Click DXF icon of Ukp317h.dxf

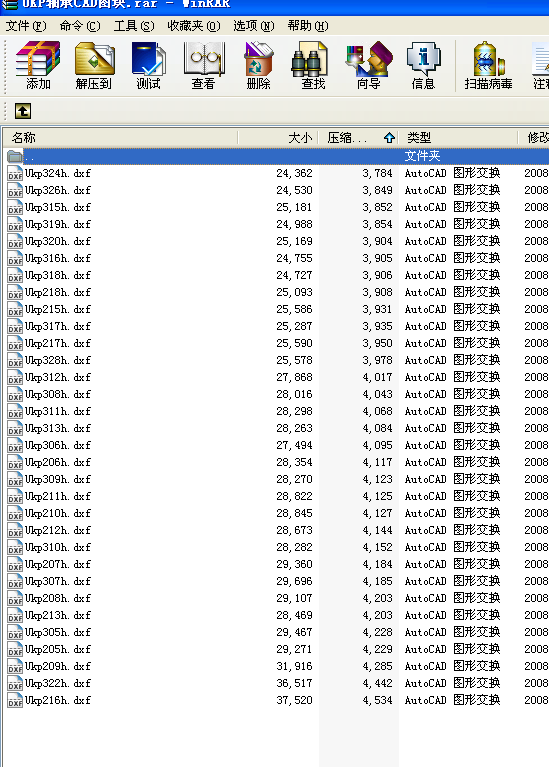coord(15,326)
